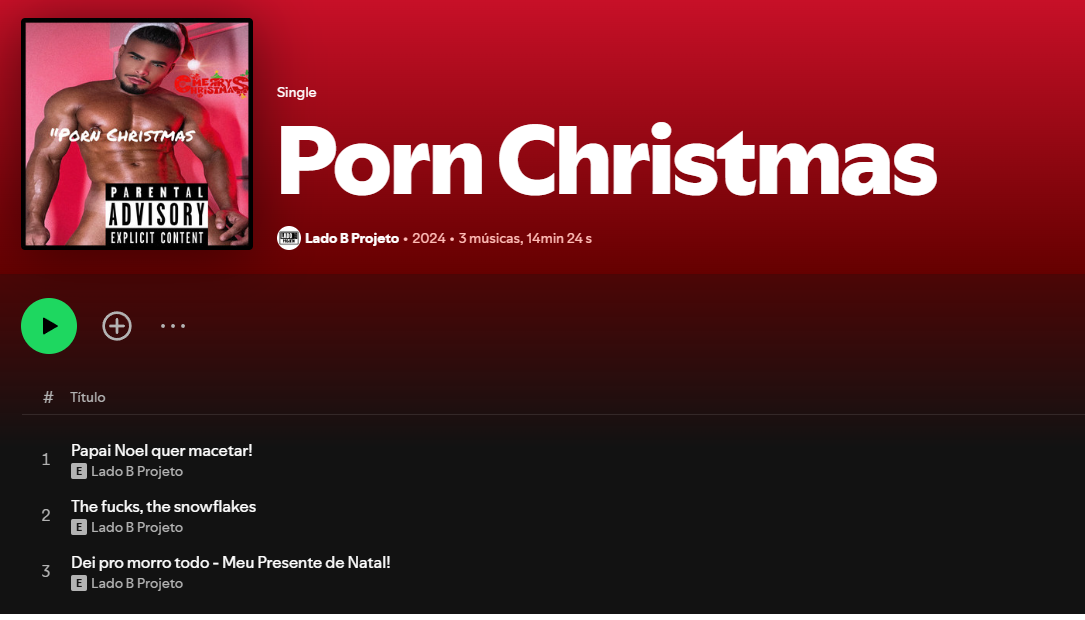The height and width of the screenshot is (620, 1085).
Task: Click explicit badge on Papai Noel quer macetar!
Action: pos(79,471)
